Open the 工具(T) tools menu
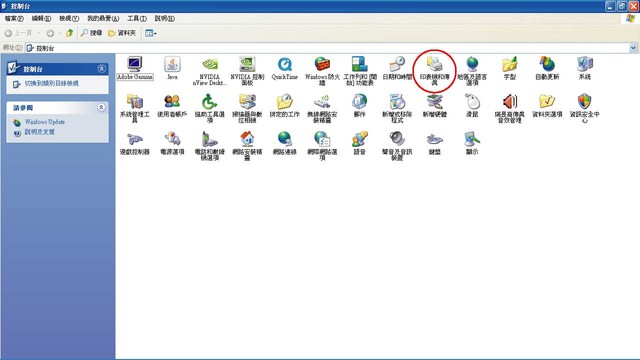Screen dimensions: 640x360 pyautogui.click(x=137, y=19)
